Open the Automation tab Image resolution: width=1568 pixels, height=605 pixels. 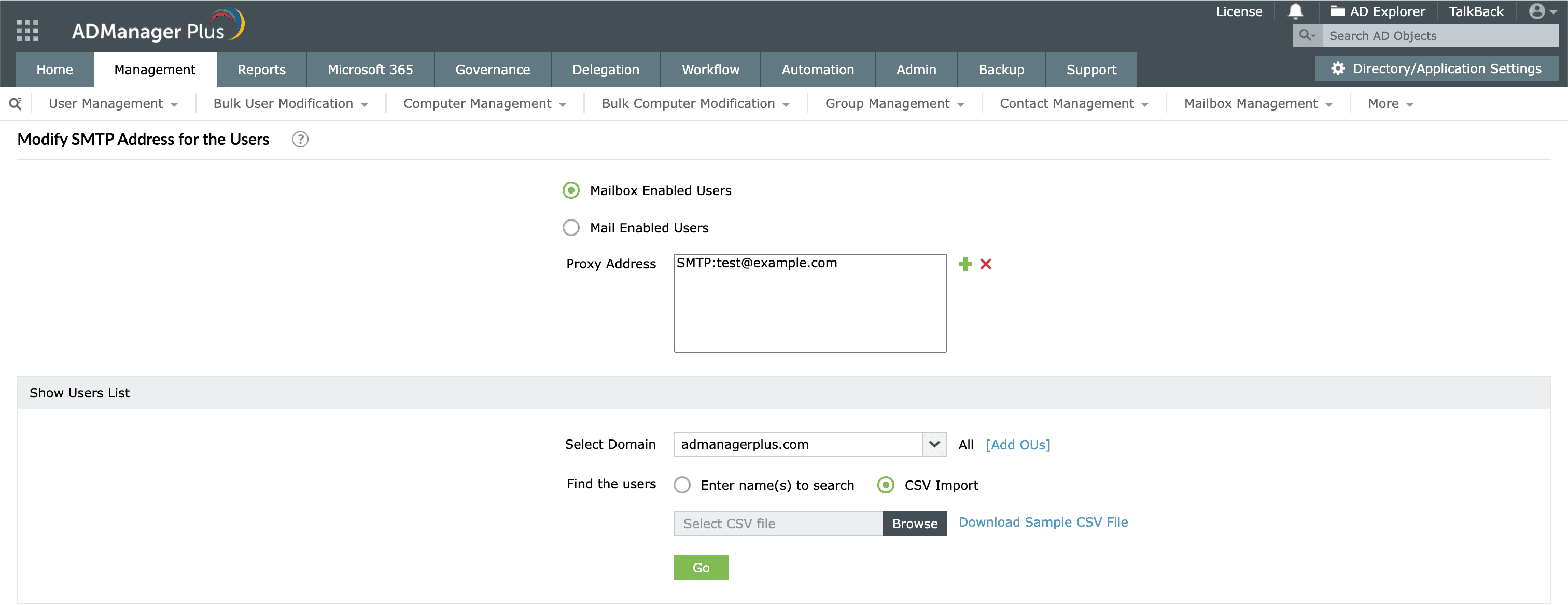point(818,69)
